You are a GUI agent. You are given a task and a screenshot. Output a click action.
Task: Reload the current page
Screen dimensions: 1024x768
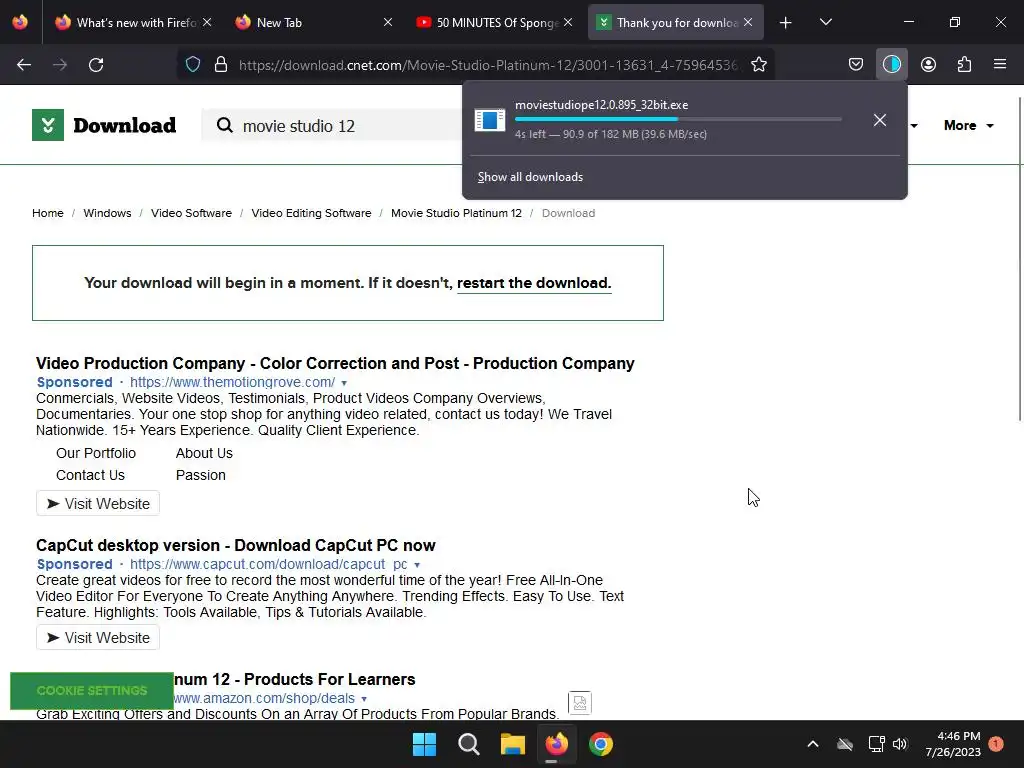tap(96, 65)
